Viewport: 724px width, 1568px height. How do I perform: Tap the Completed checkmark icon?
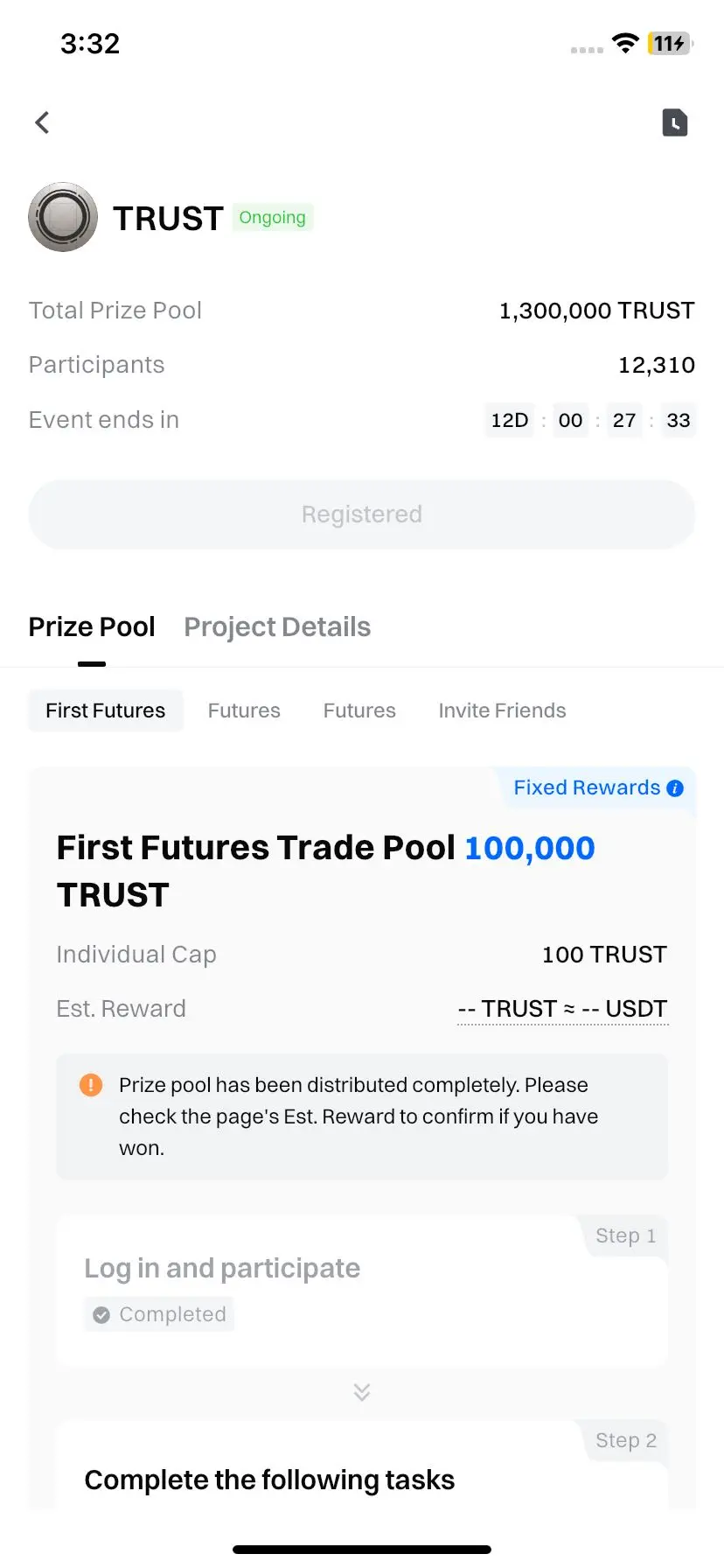click(x=101, y=1314)
